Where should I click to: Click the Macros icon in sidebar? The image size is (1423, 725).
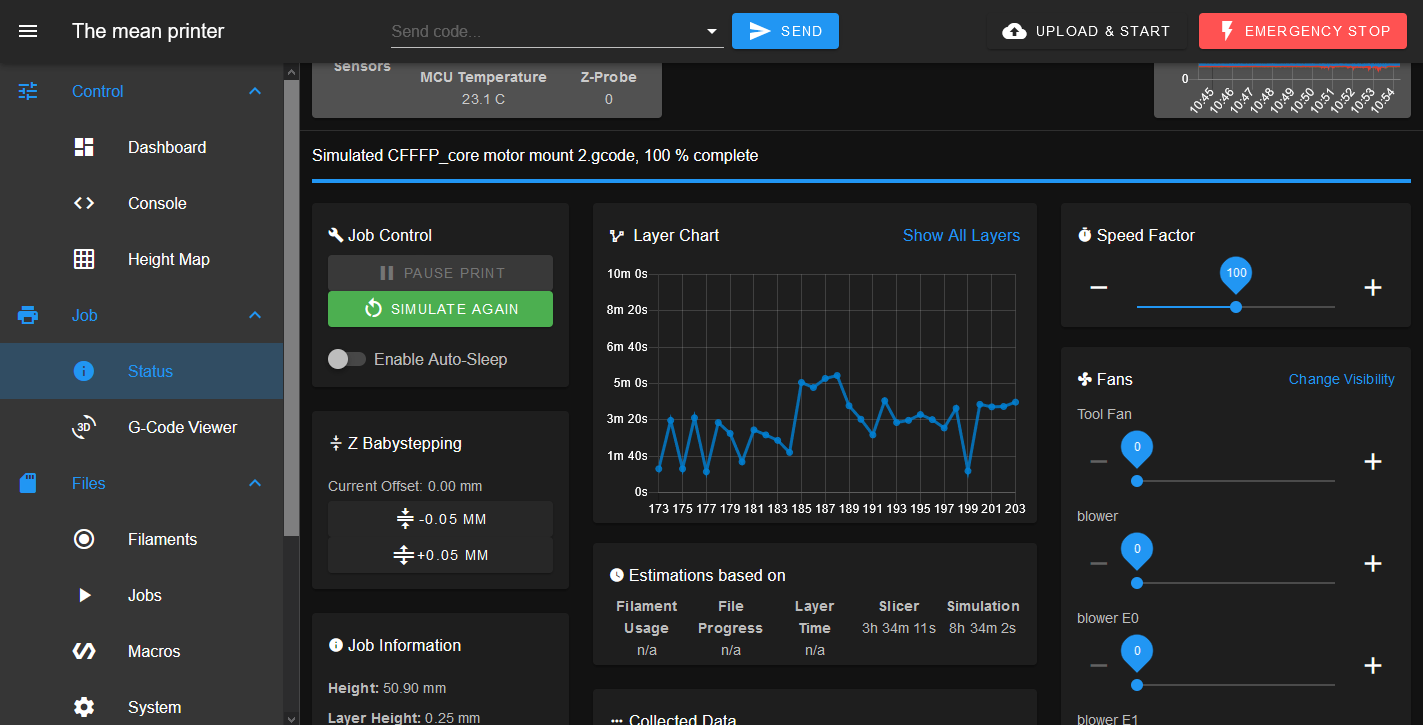pos(84,651)
